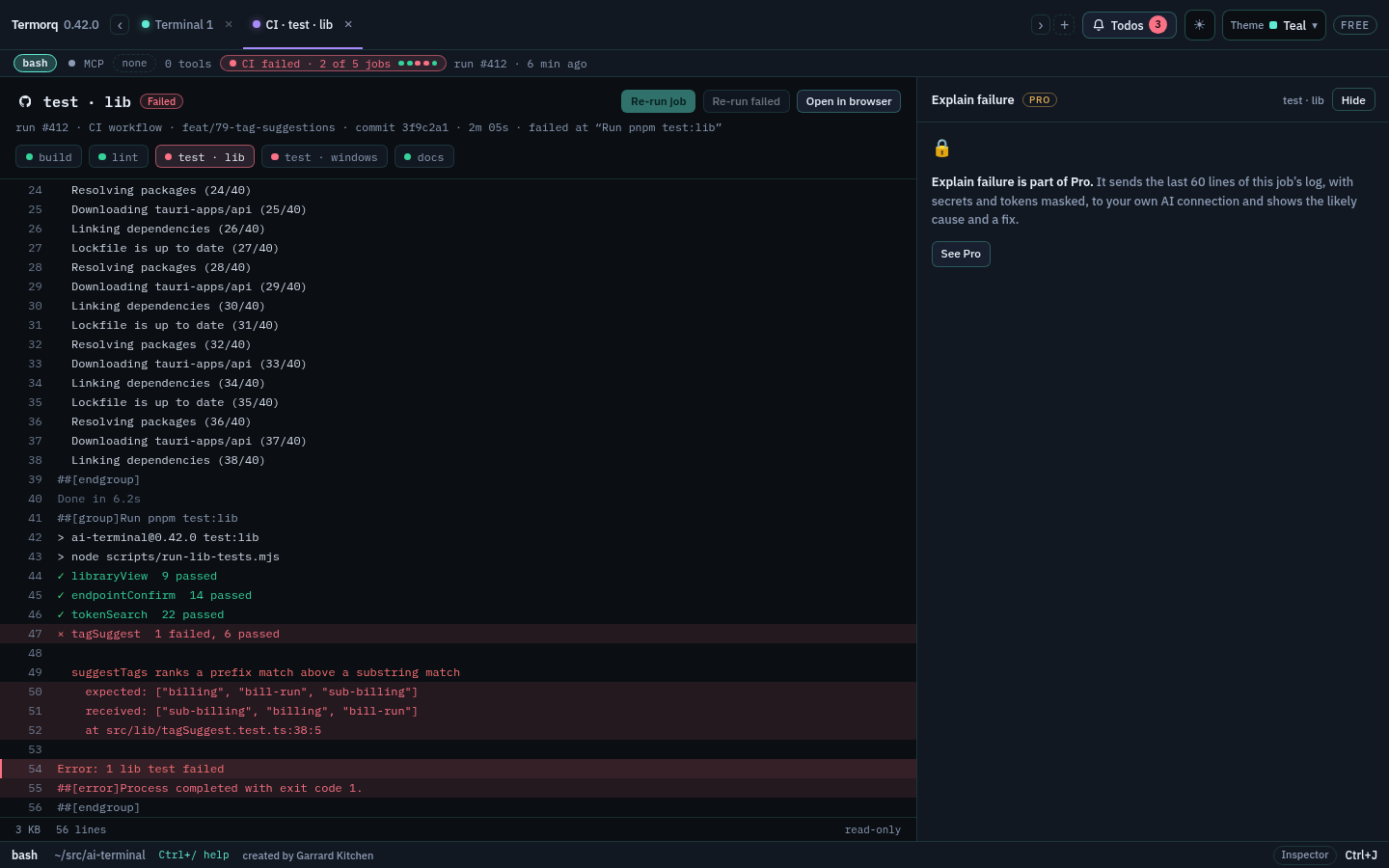The height and width of the screenshot is (868, 1389).
Task: Close the CI · test · lib tab
Action: (348, 25)
